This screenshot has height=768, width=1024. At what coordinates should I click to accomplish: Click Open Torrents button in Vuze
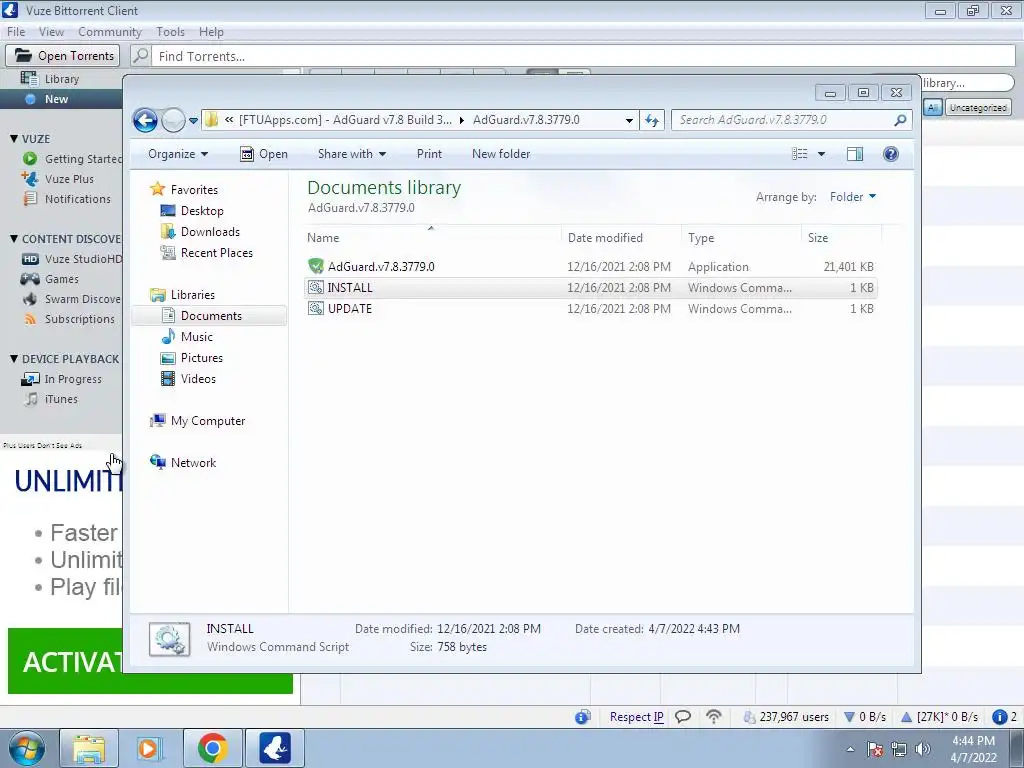click(63, 56)
